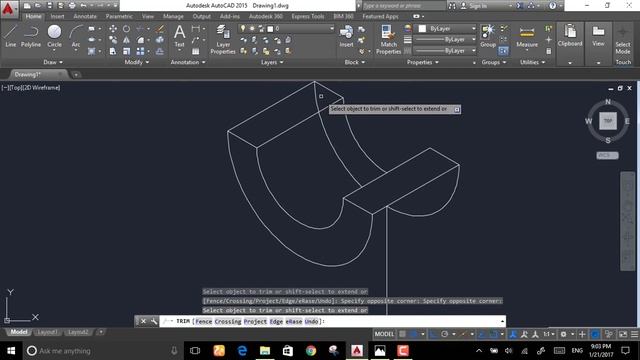Click the MODEL button in status bar

(x=384, y=334)
